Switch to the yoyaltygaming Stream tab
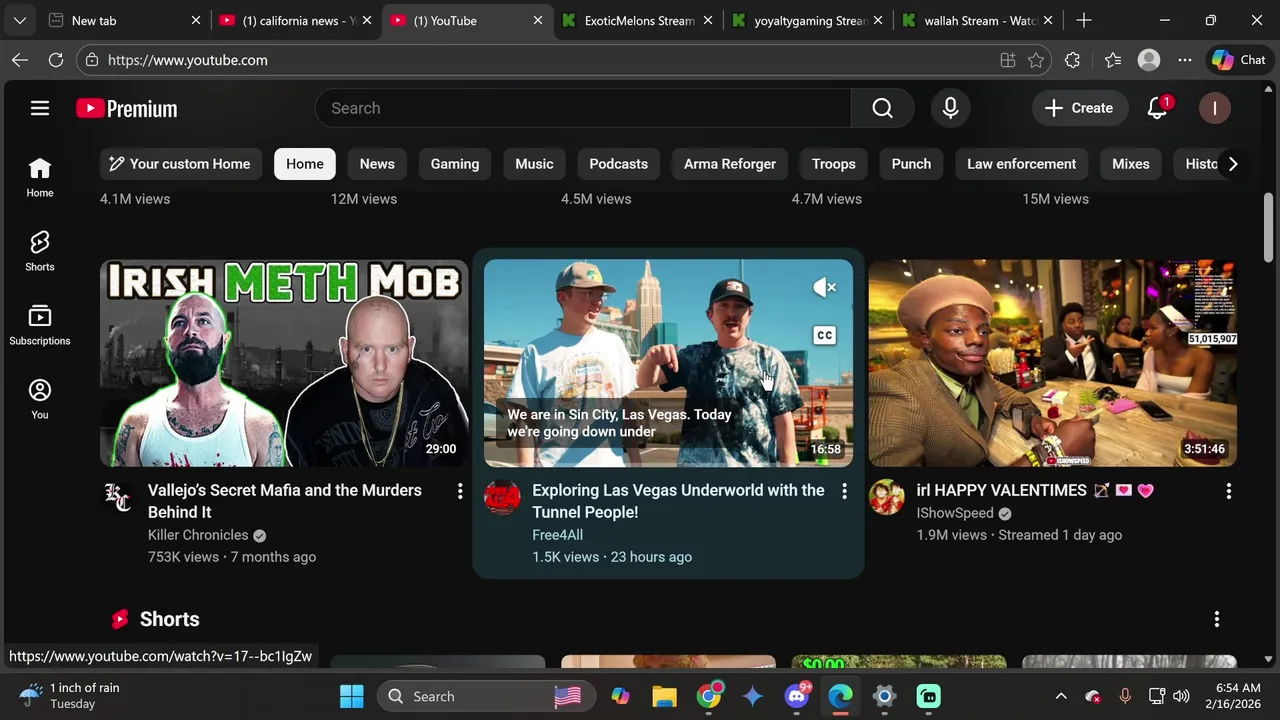The height and width of the screenshot is (720, 1280). 808,20
